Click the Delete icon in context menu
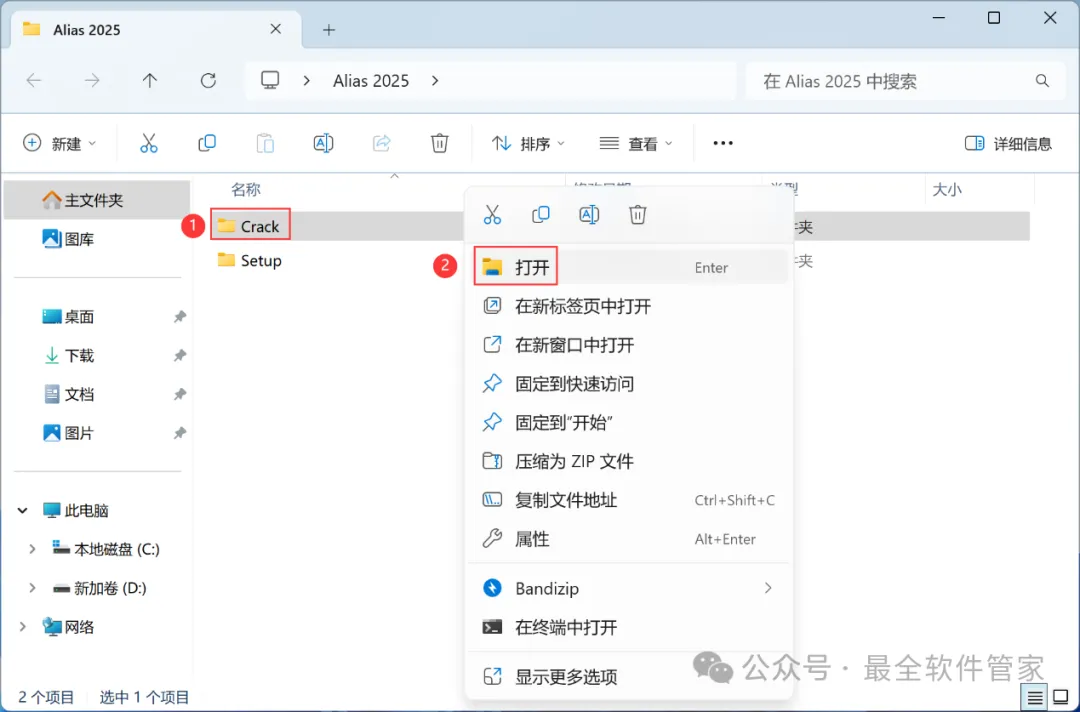Image resolution: width=1080 pixels, height=712 pixels. 638,215
